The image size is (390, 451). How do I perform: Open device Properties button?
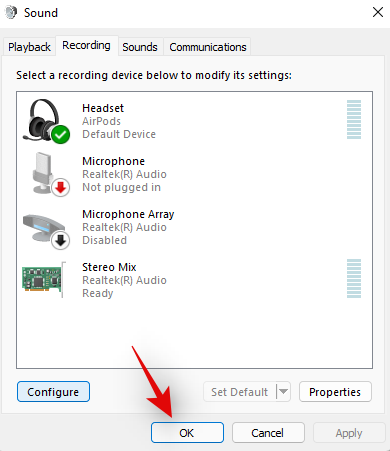point(335,392)
